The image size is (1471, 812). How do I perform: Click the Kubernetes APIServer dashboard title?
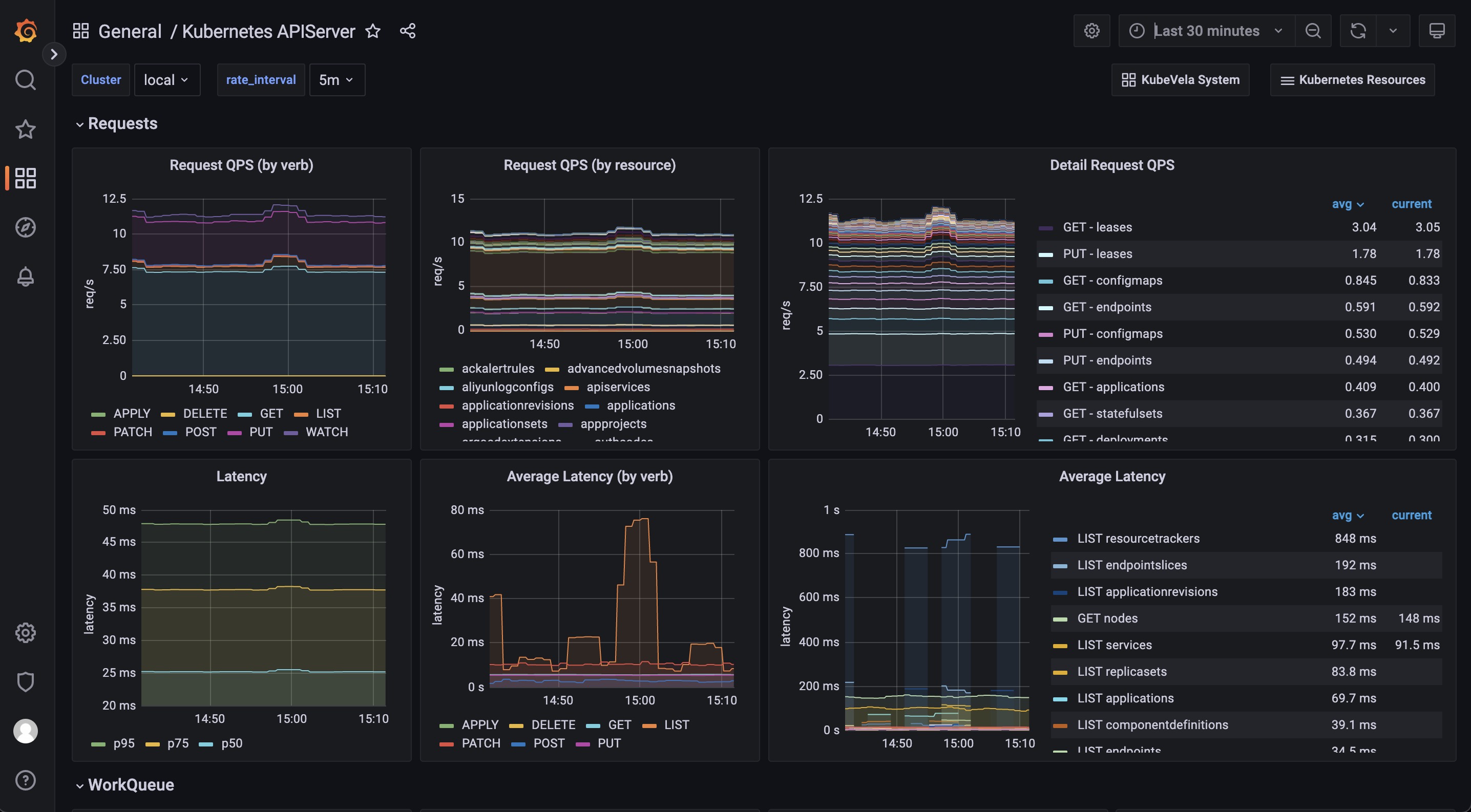tap(268, 31)
